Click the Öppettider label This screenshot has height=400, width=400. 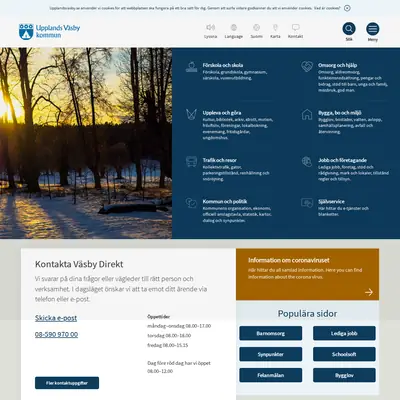click(x=158, y=317)
